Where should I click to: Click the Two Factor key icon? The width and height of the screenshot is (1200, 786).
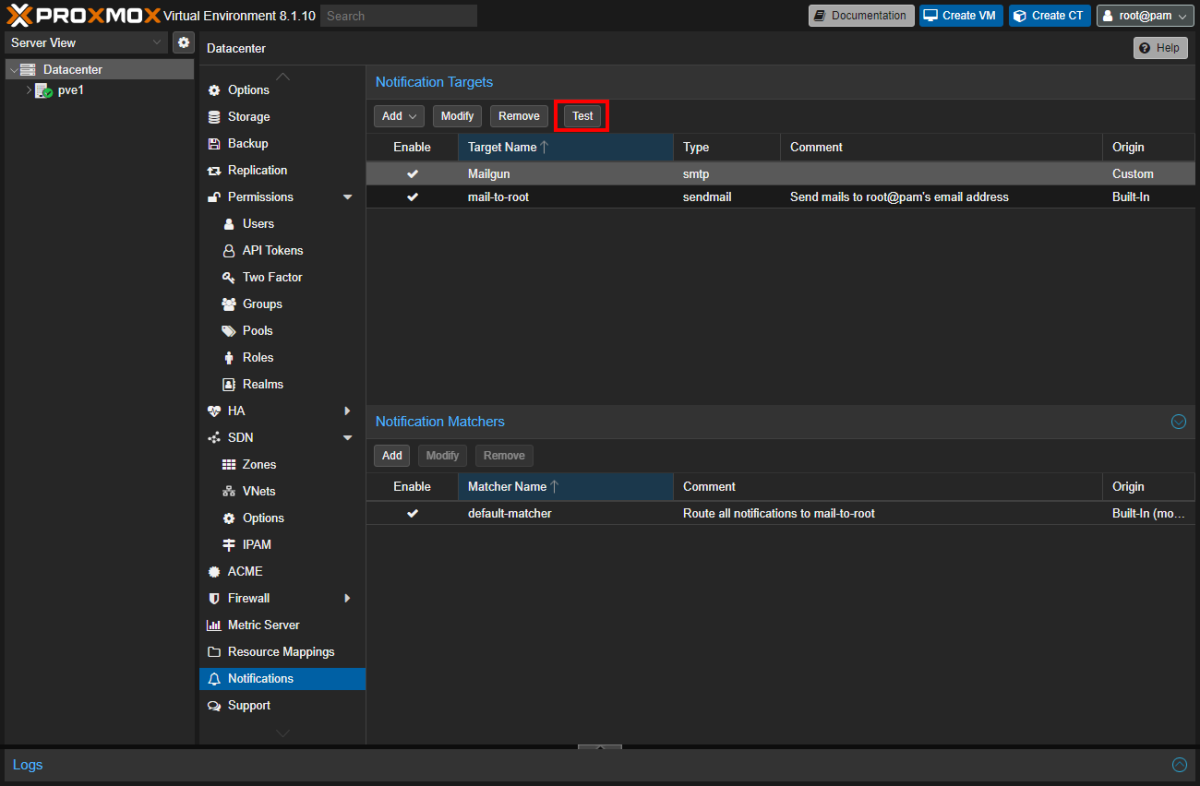coord(229,278)
